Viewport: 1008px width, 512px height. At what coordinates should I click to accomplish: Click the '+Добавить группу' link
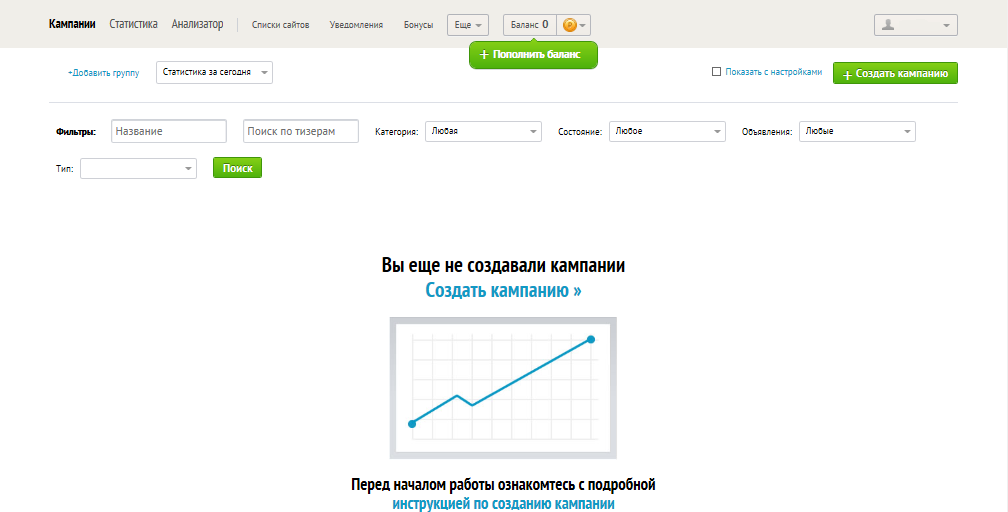tap(104, 73)
